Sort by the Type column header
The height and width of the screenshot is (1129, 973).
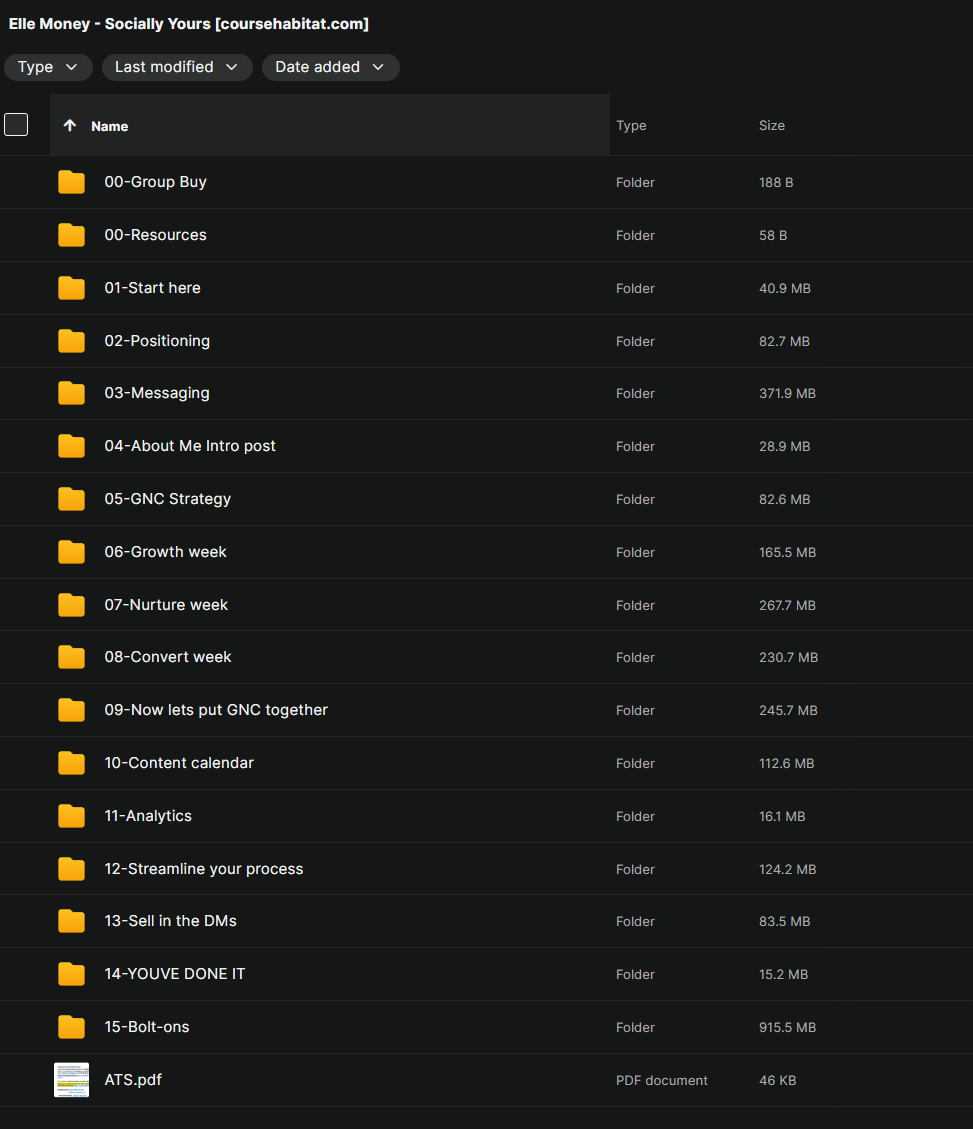click(x=631, y=125)
